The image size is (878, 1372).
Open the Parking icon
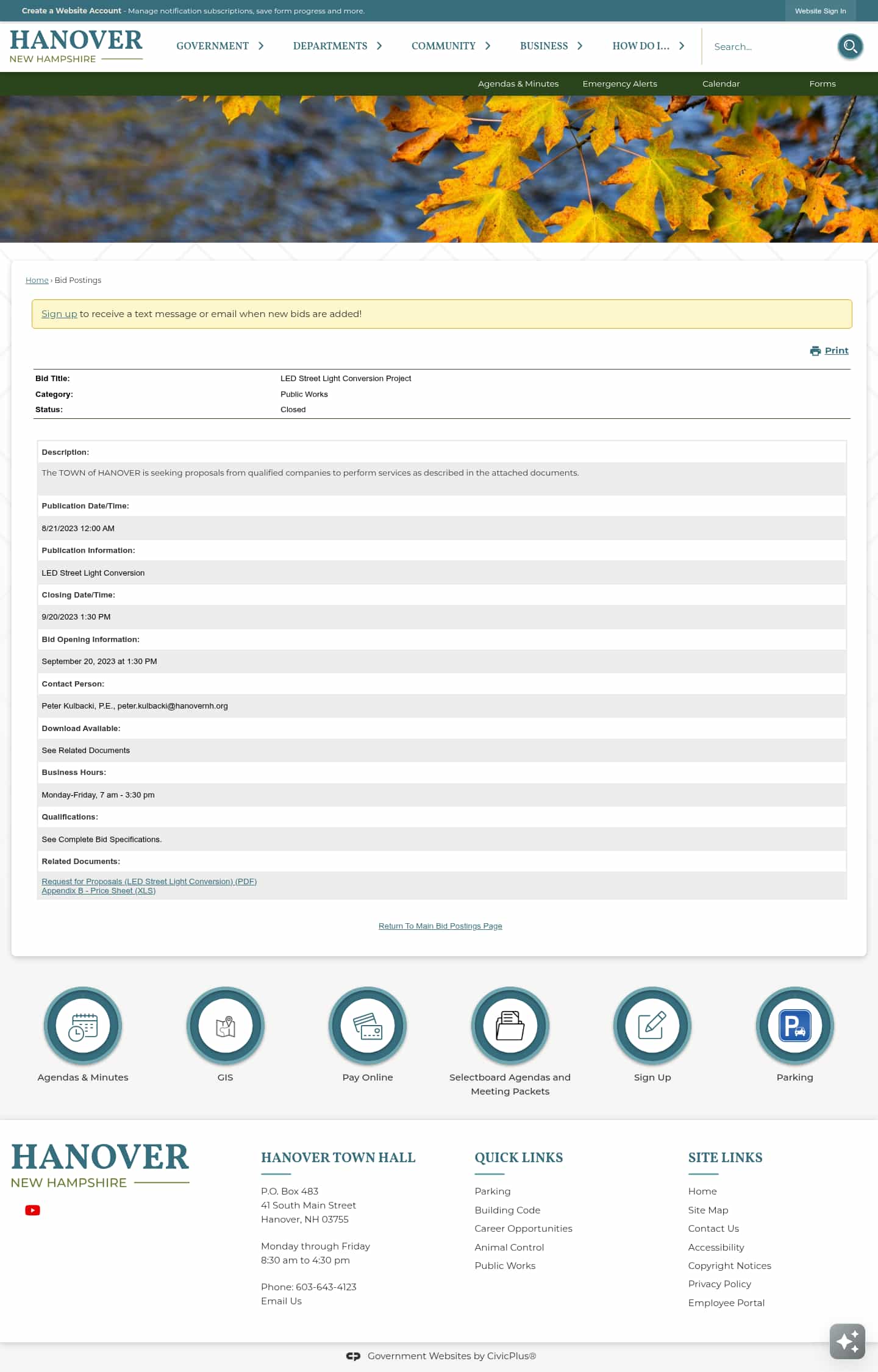(x=795, y=1026)
